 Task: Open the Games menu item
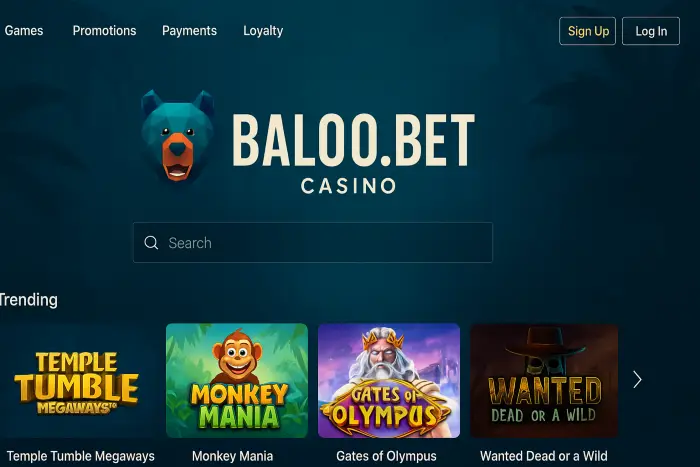tap(24, 31)
